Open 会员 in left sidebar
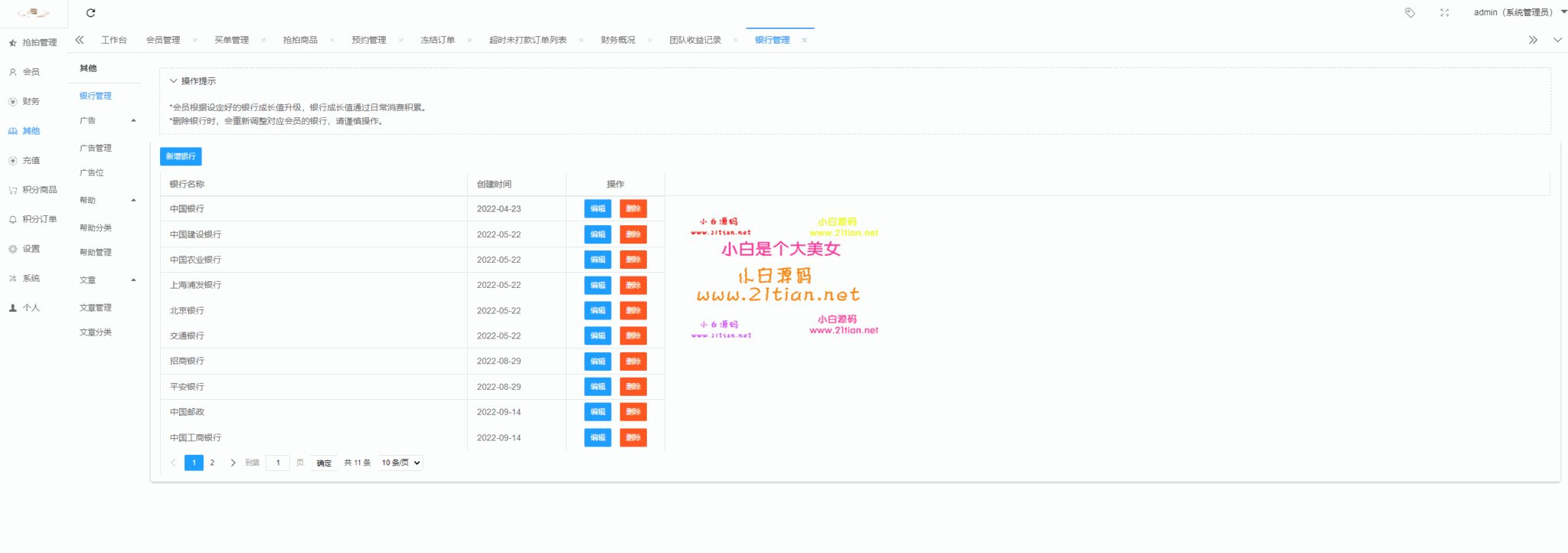Screen dimensions: 1568x553 click(x=24, y=71)
